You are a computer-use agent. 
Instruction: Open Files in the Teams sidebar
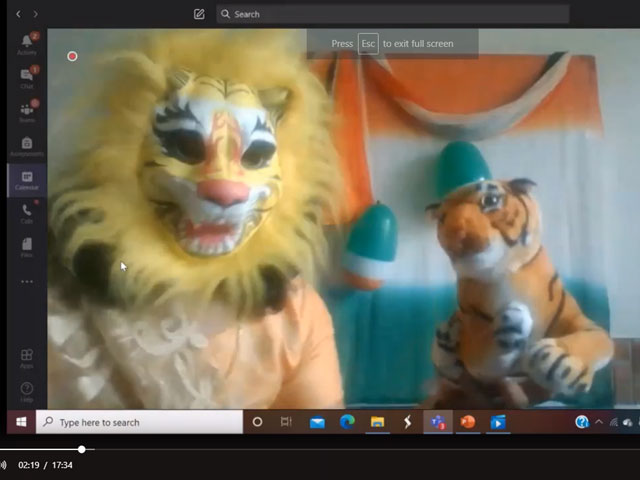click(27, 246)
